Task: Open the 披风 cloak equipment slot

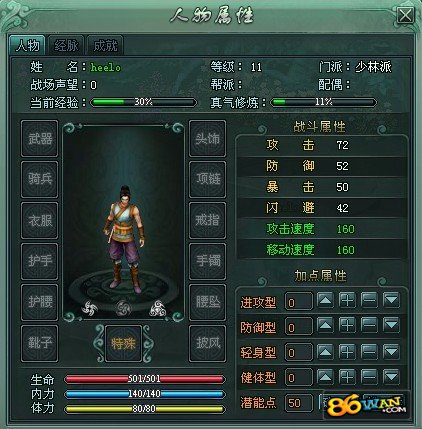Action: 207,343
